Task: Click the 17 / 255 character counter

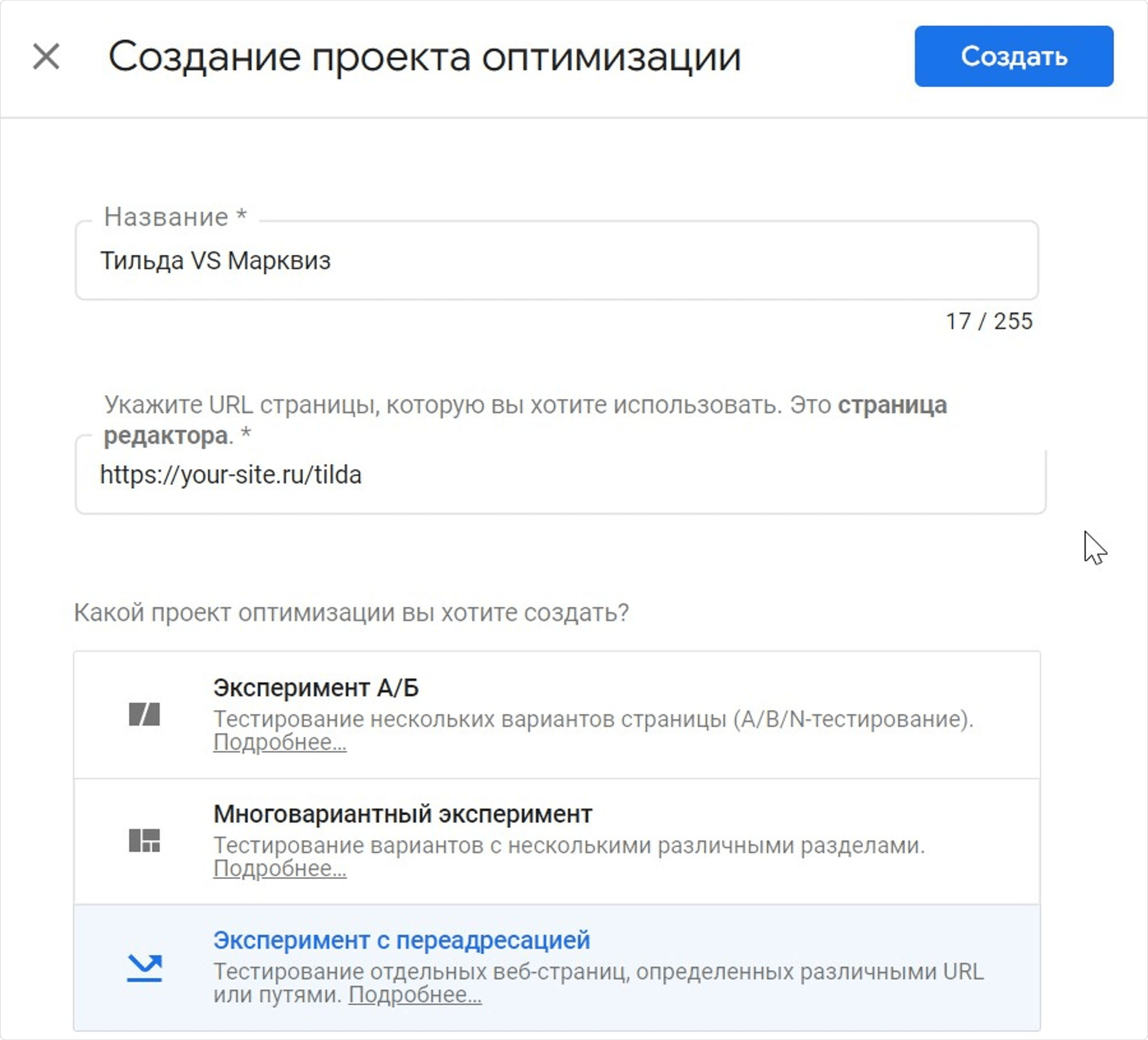Action: pos(989,322)
